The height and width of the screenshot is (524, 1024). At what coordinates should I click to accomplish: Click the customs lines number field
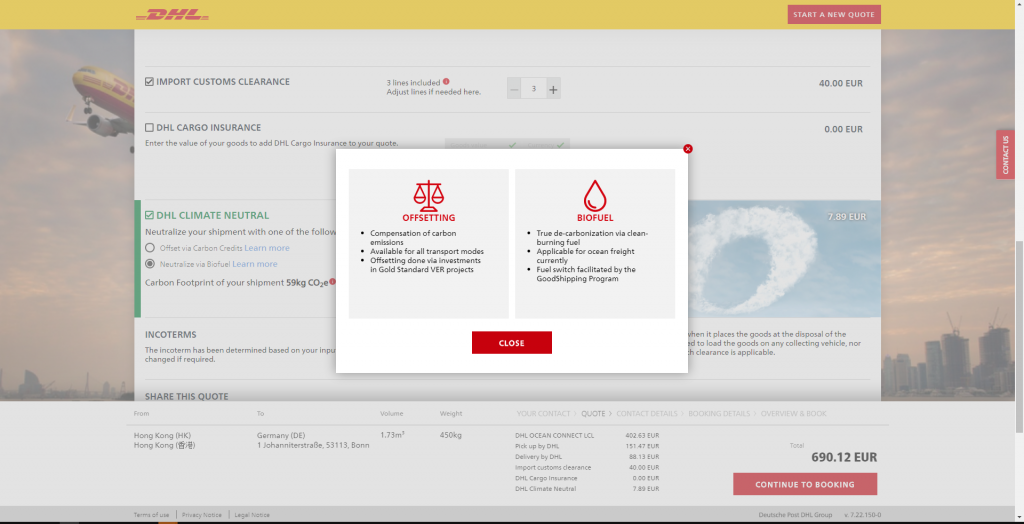(534, 89)
